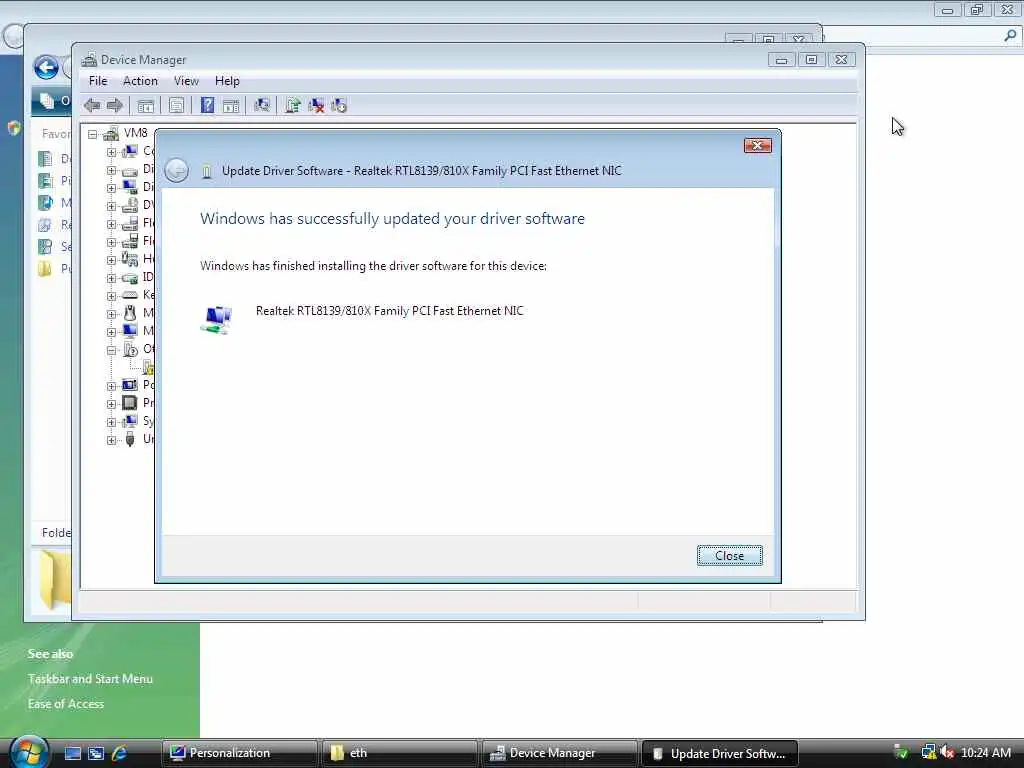Viewport: 1024px width, 768px height.
Task: Click the Forward arrow in Device Manager toolbar
Action: (x=115, y=105)
